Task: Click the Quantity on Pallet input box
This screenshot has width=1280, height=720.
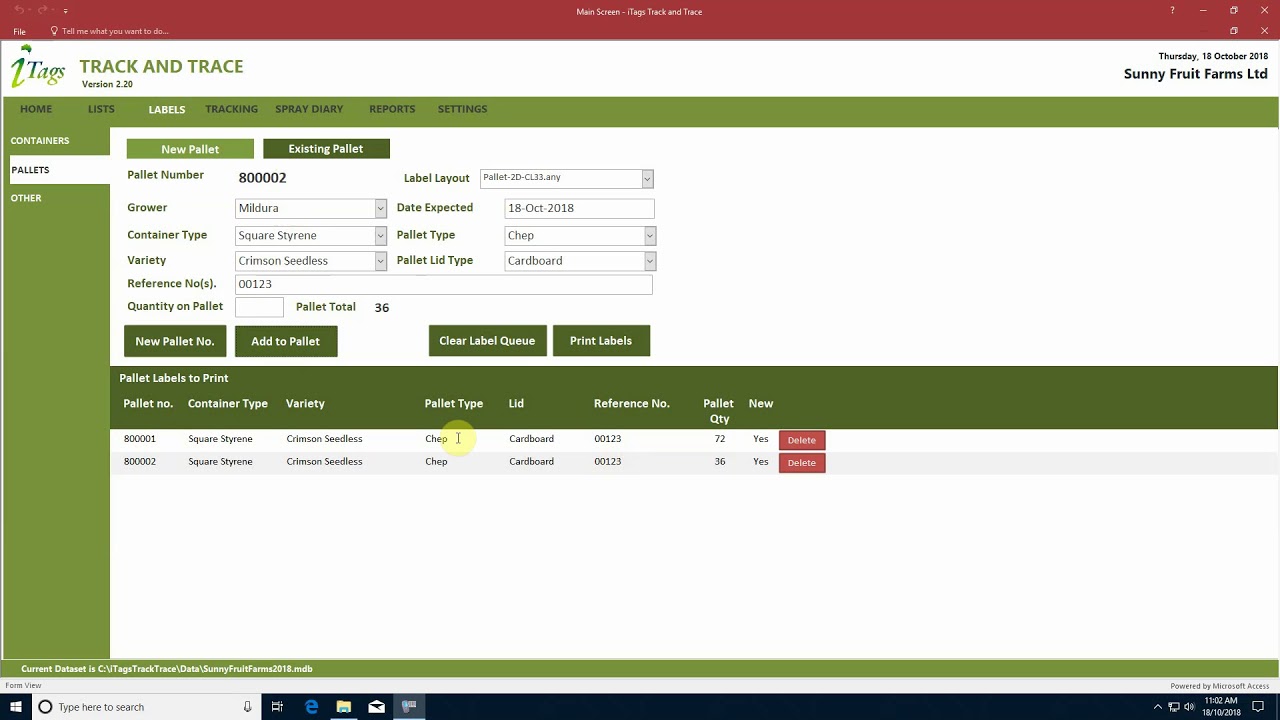Action: point(259,308)
